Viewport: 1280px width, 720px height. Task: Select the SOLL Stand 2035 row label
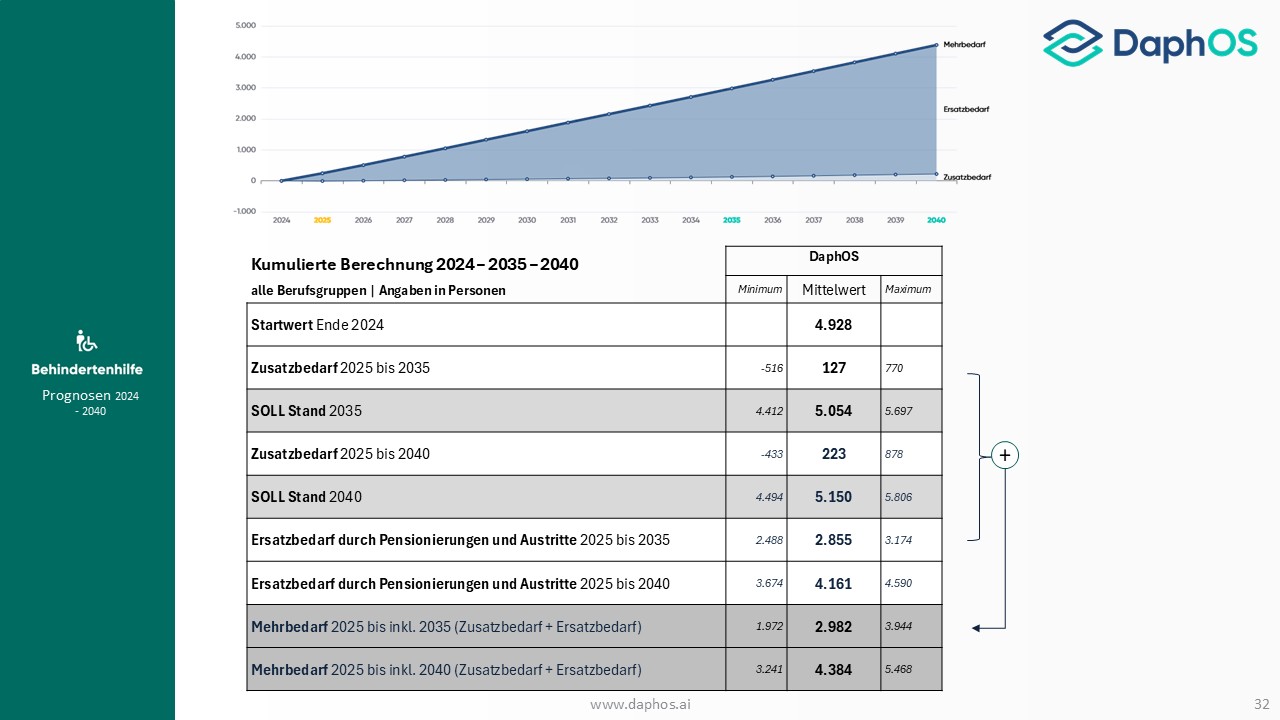(305, 411)
